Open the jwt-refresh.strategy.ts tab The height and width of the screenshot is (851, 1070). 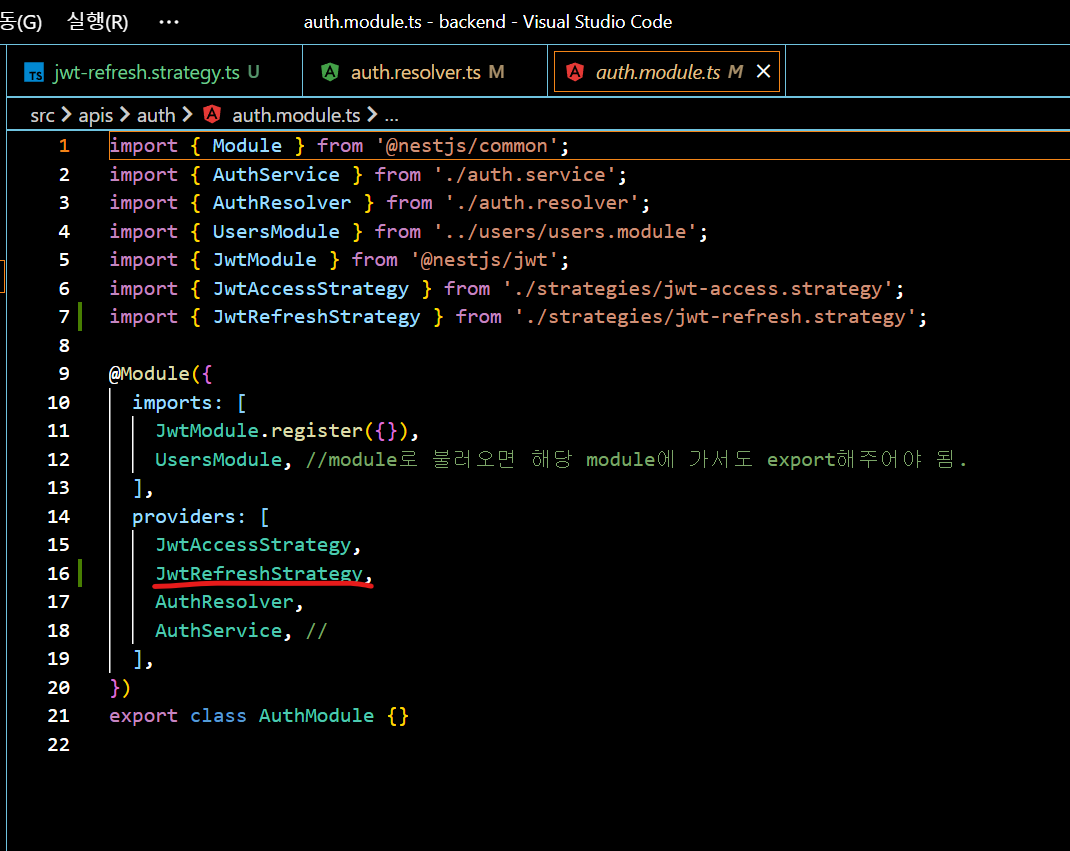coord(154,72)
